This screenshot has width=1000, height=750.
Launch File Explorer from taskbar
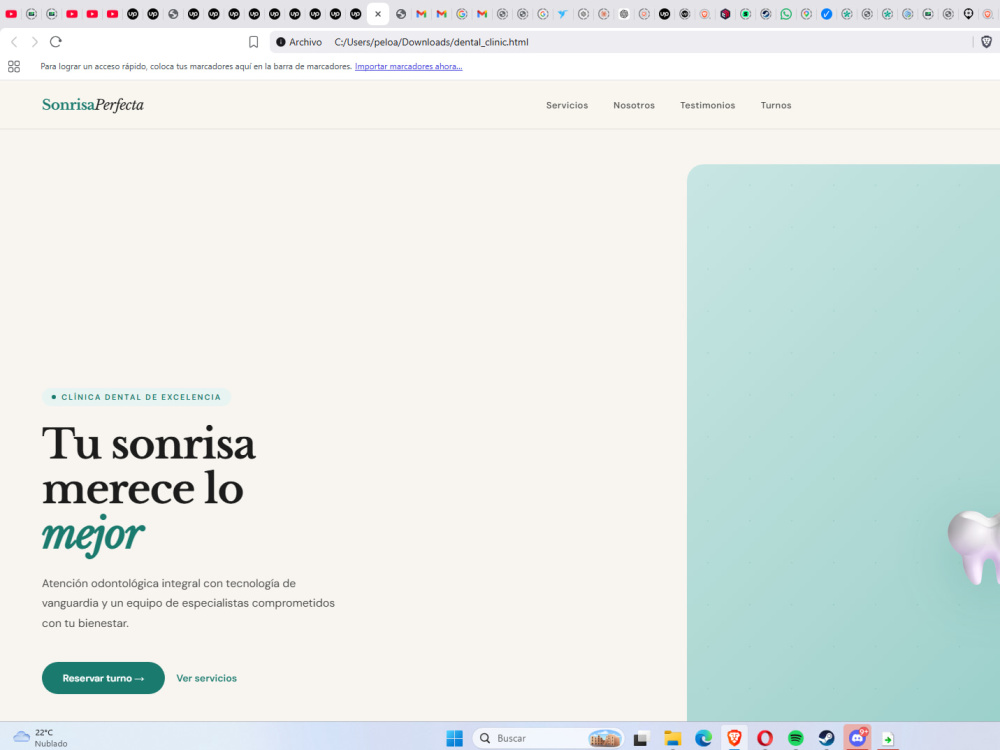point(672,738)
